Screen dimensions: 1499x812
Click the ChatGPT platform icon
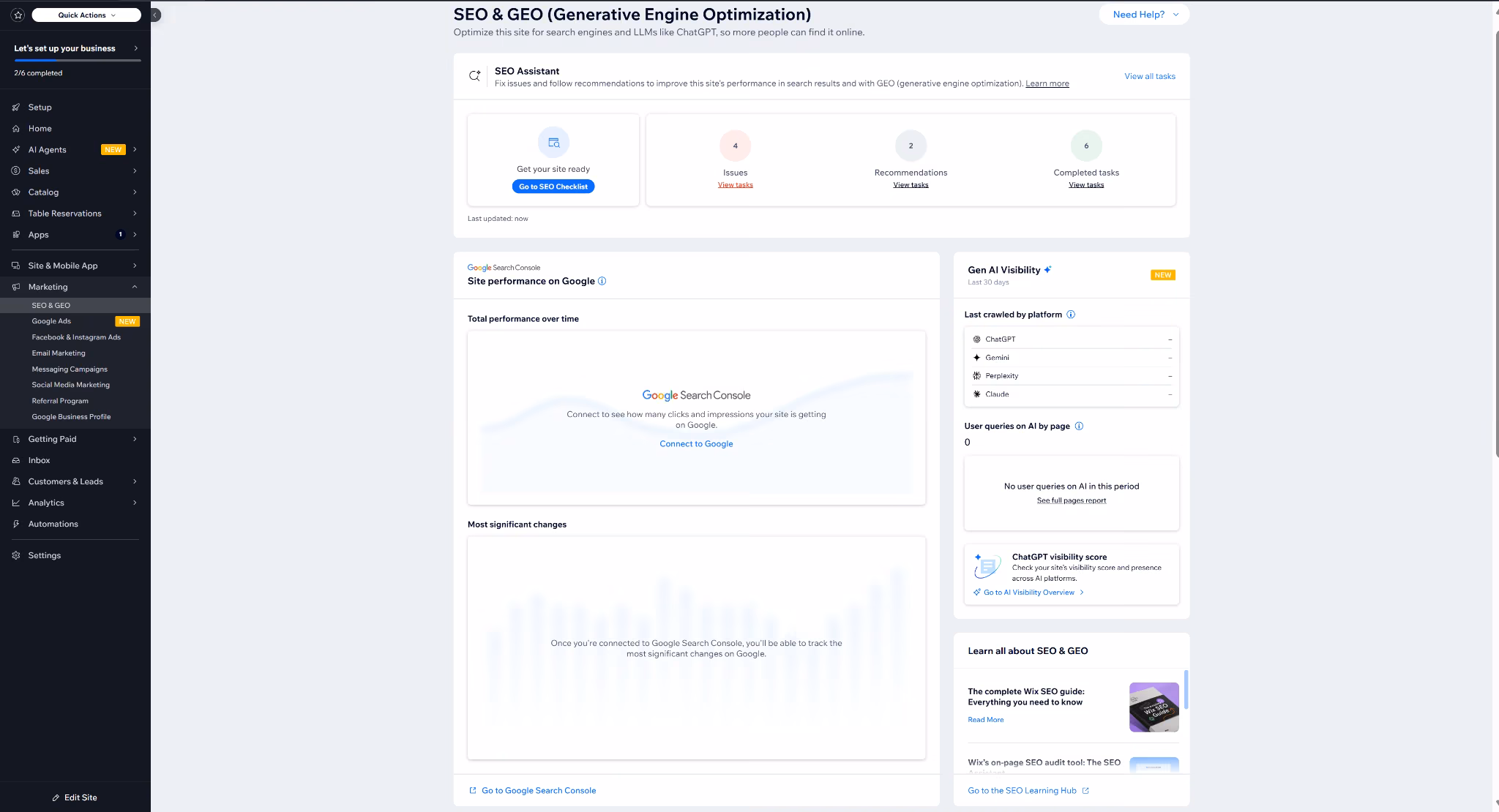(976, 339)
